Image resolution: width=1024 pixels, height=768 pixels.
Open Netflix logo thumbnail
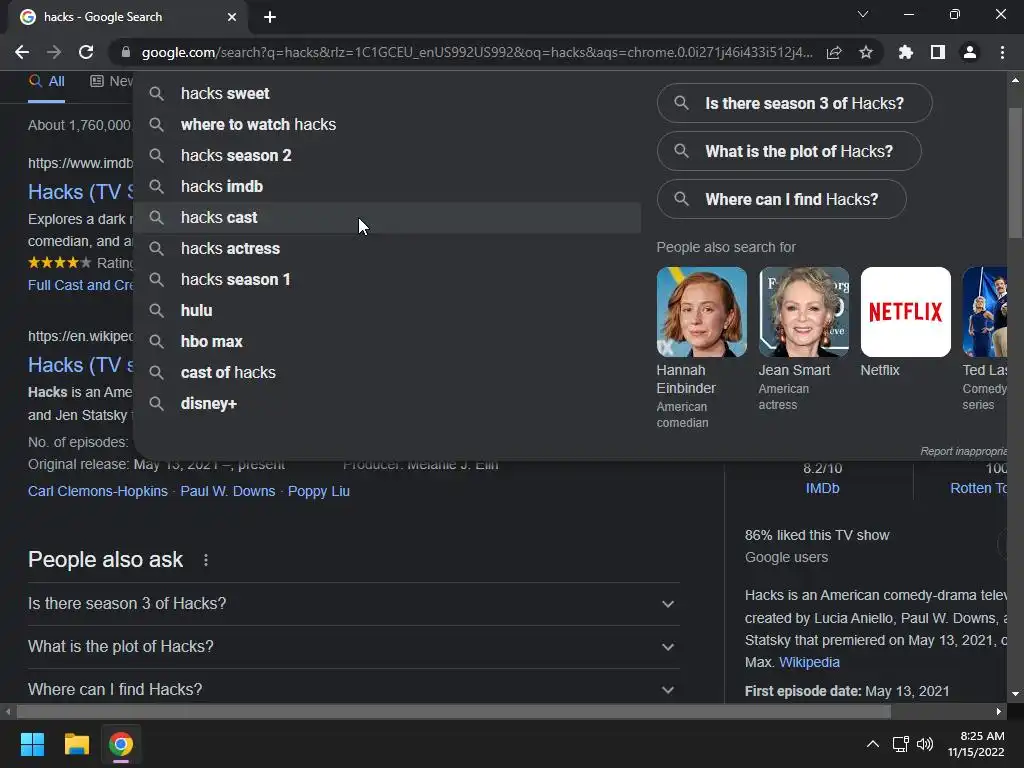point(906,312)
